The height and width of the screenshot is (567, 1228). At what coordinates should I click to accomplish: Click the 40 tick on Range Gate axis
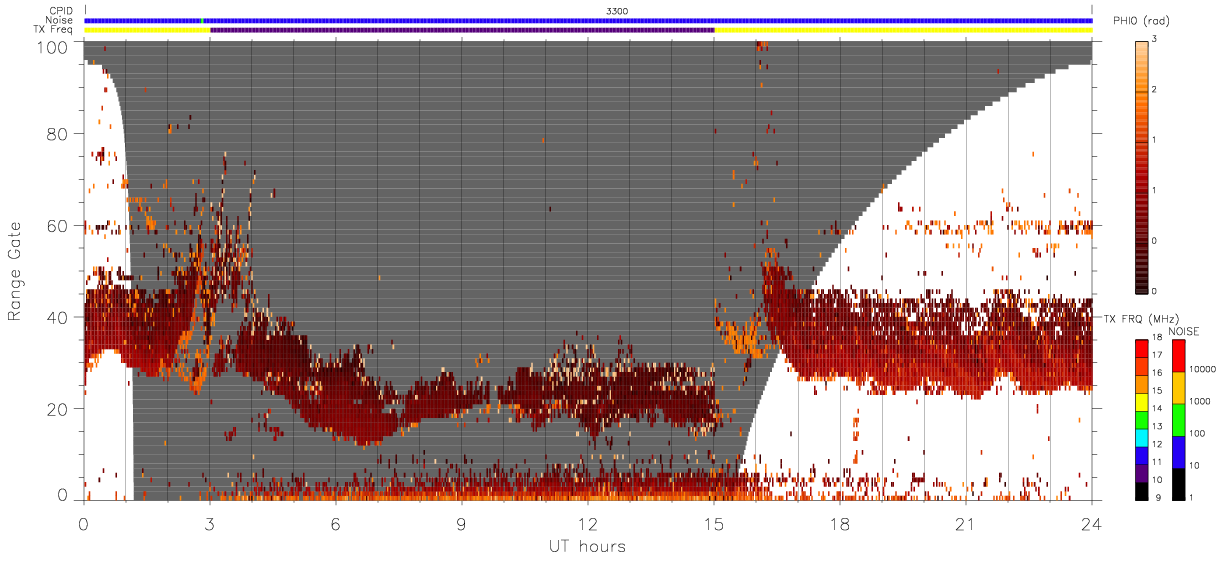tap(58, 317)
